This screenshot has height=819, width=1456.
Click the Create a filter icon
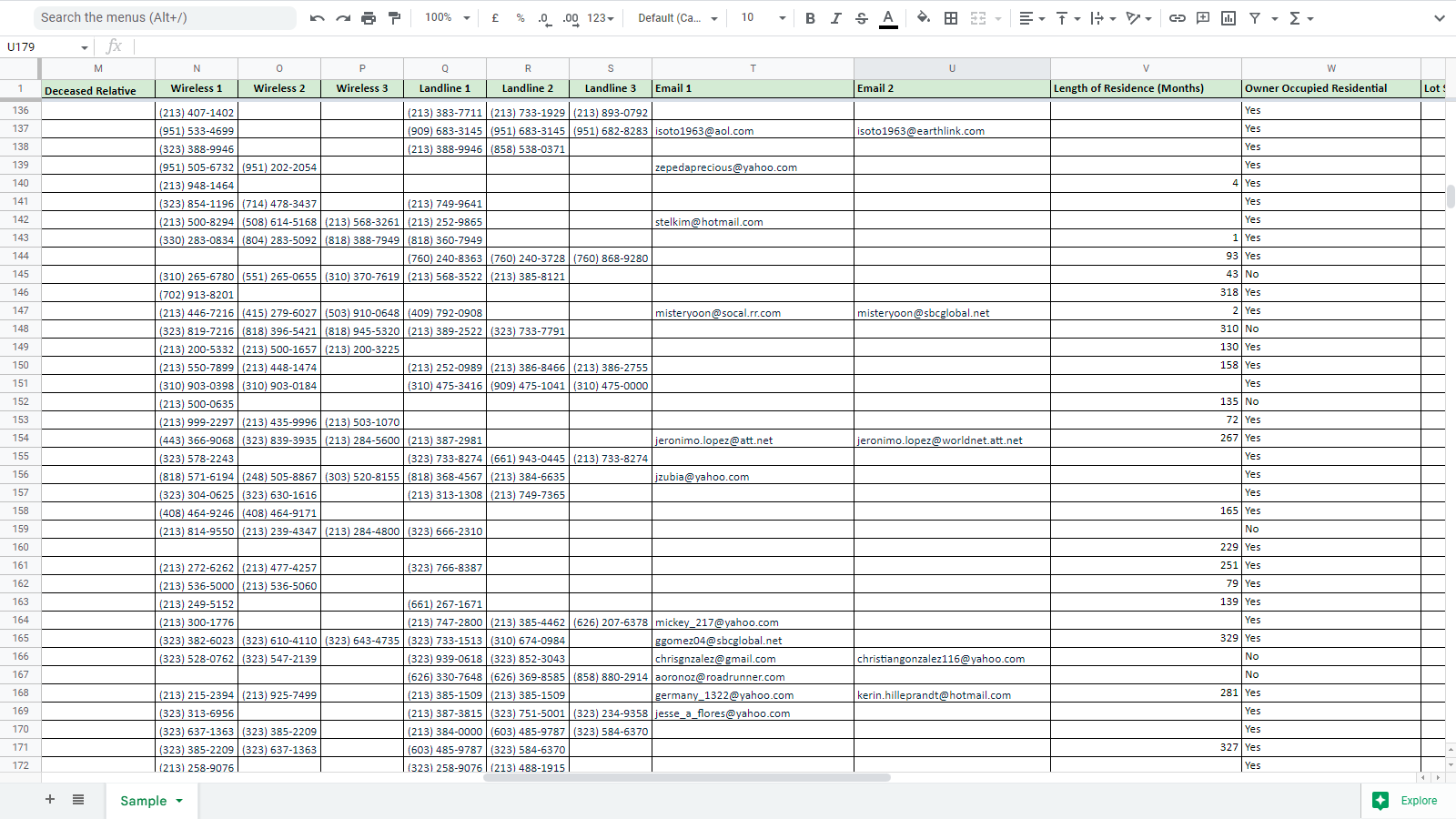click(1255, 18)
